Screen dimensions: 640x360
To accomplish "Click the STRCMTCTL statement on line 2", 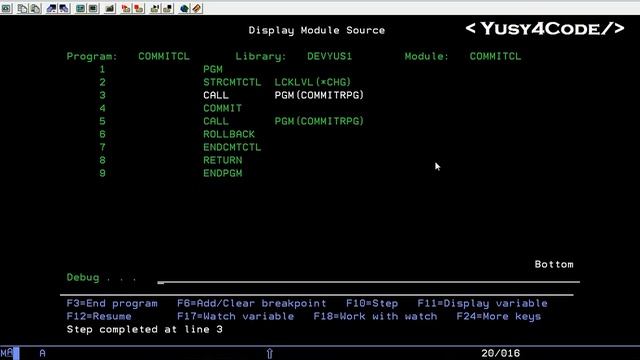I will (232, 82).
